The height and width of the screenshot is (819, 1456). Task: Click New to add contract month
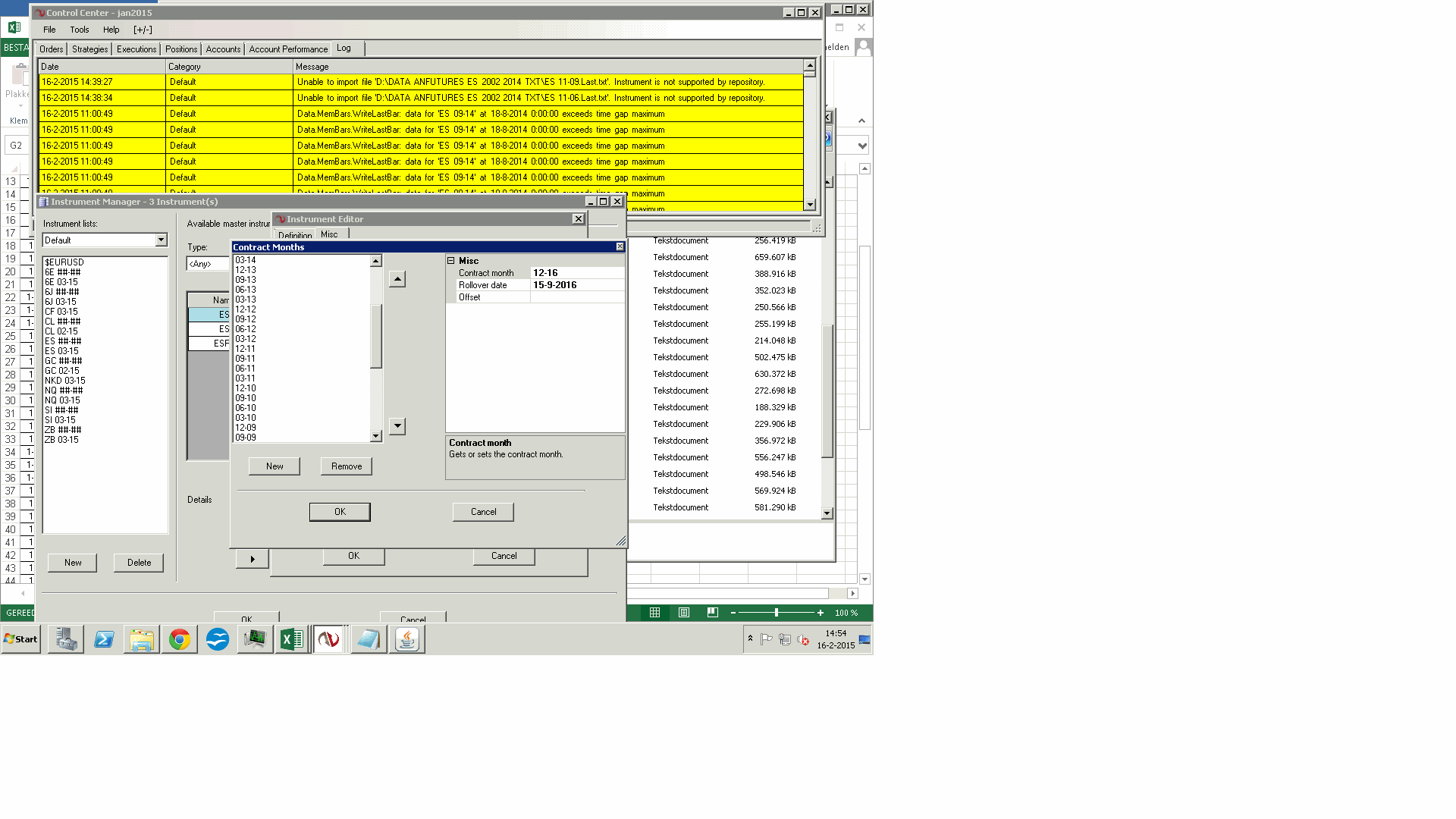click(275, 466)
